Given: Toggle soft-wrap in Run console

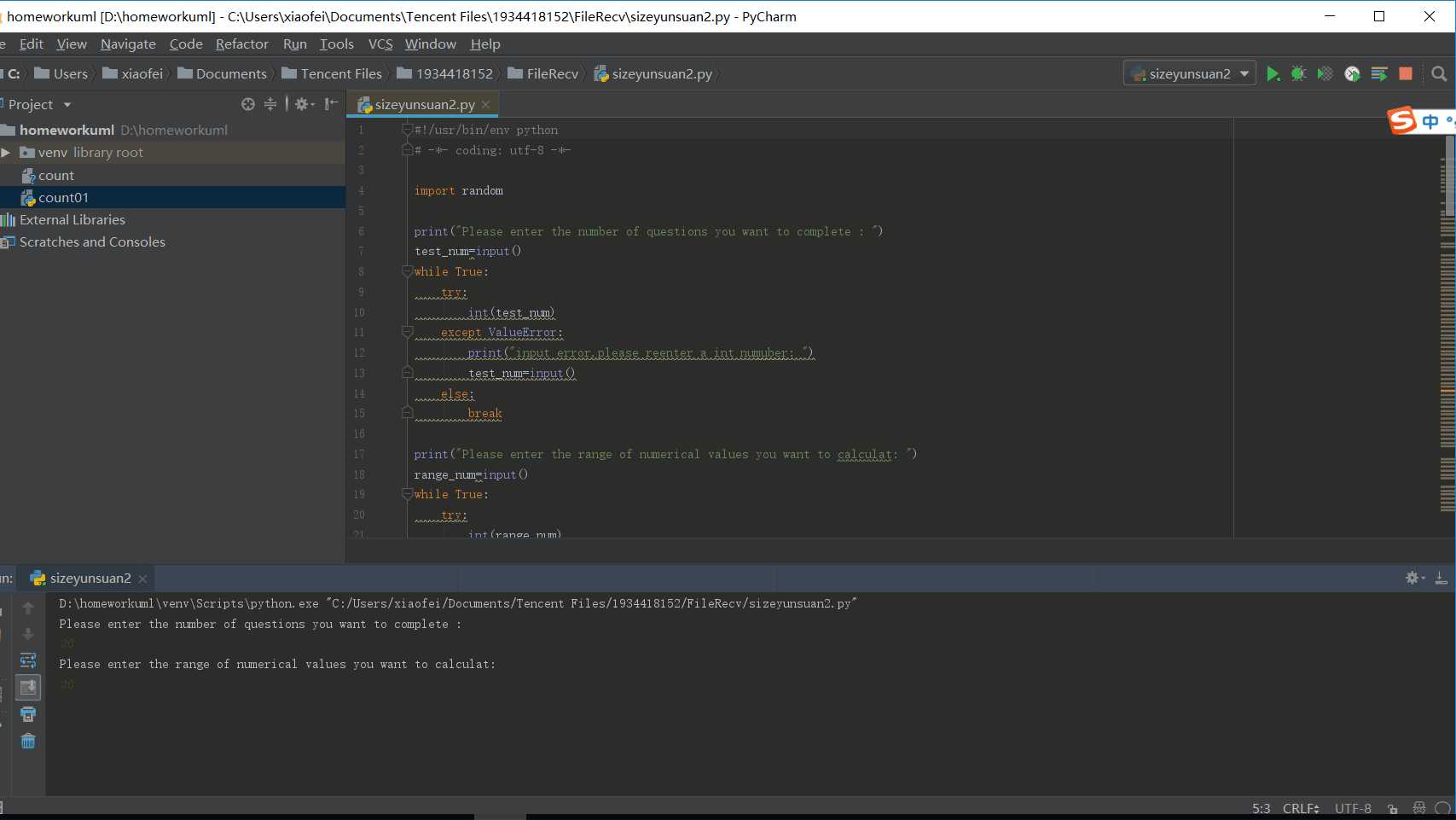Looking at the screenshot, I should 28,660.
